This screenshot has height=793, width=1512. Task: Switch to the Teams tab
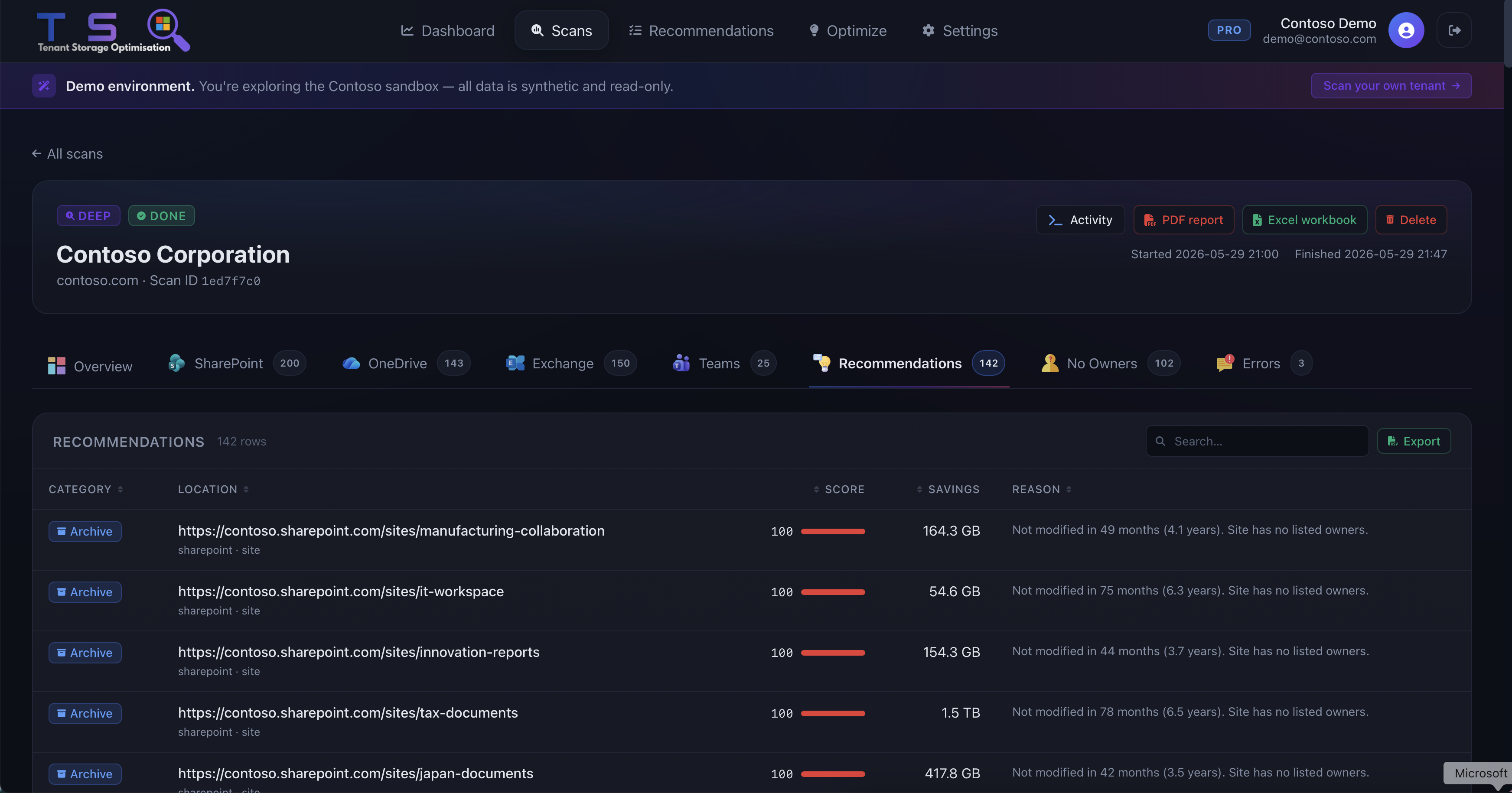click(724, 363)
